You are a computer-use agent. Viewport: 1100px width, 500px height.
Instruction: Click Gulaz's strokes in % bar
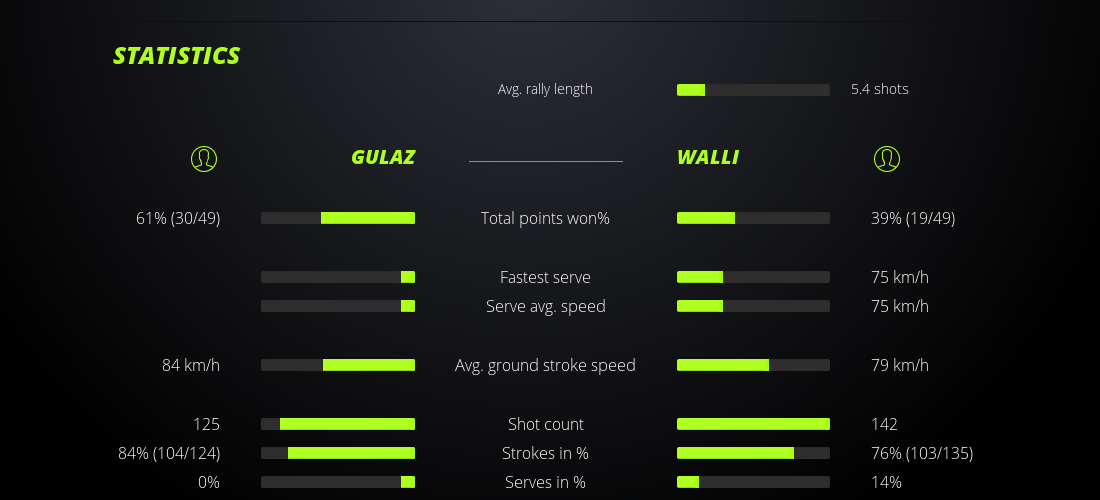coord(338,453)
